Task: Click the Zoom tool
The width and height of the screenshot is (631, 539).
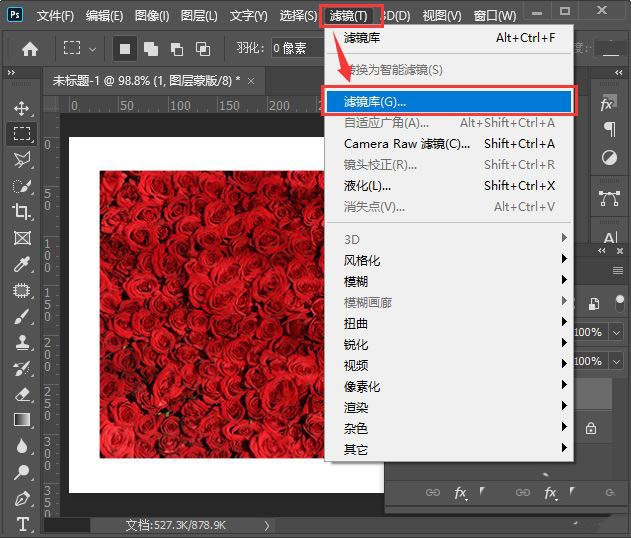Action: (22, 472)
